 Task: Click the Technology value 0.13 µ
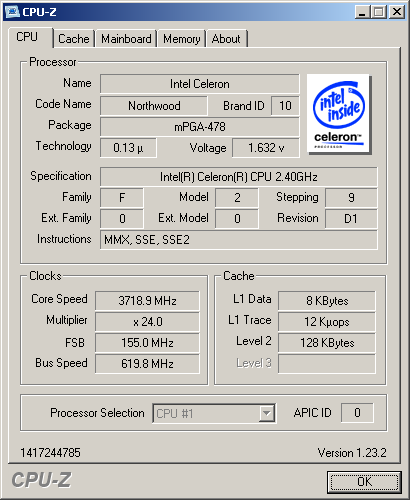coord(128,148)
